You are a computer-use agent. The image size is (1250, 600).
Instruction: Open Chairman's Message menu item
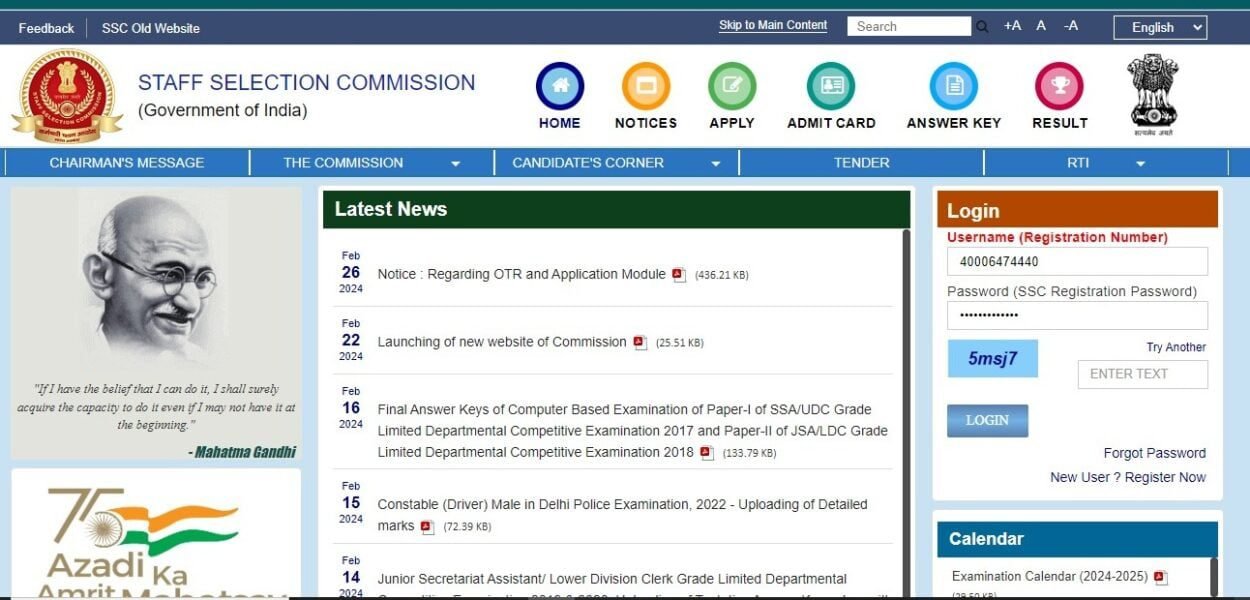click(x=127, y=162)
